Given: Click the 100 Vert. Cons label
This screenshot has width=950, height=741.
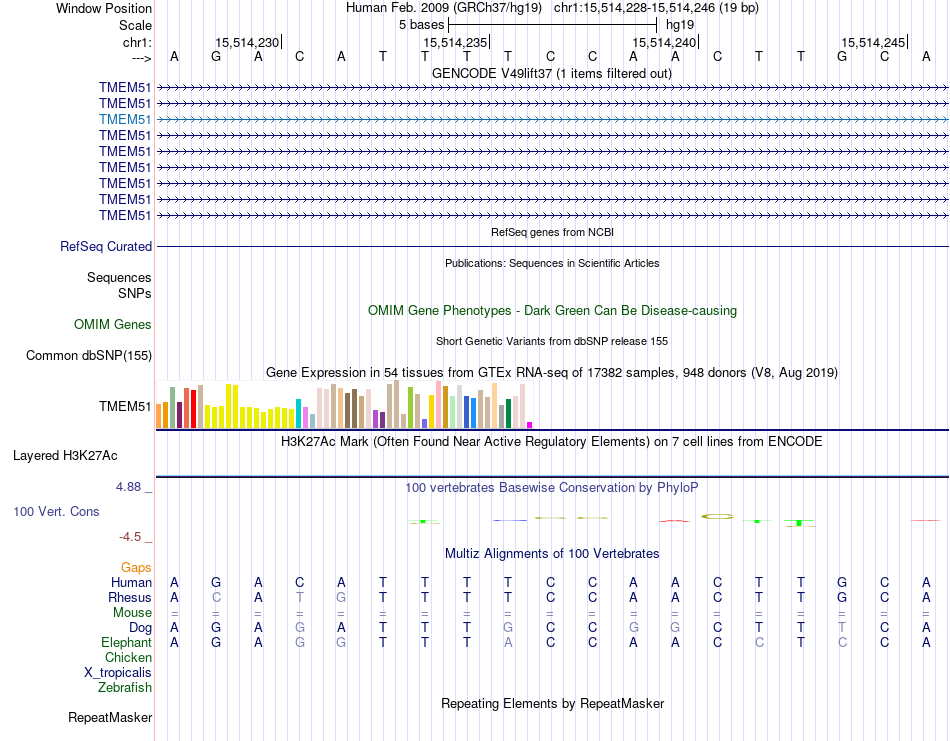Looking at the screenshot, I should [x=56, y=511].
